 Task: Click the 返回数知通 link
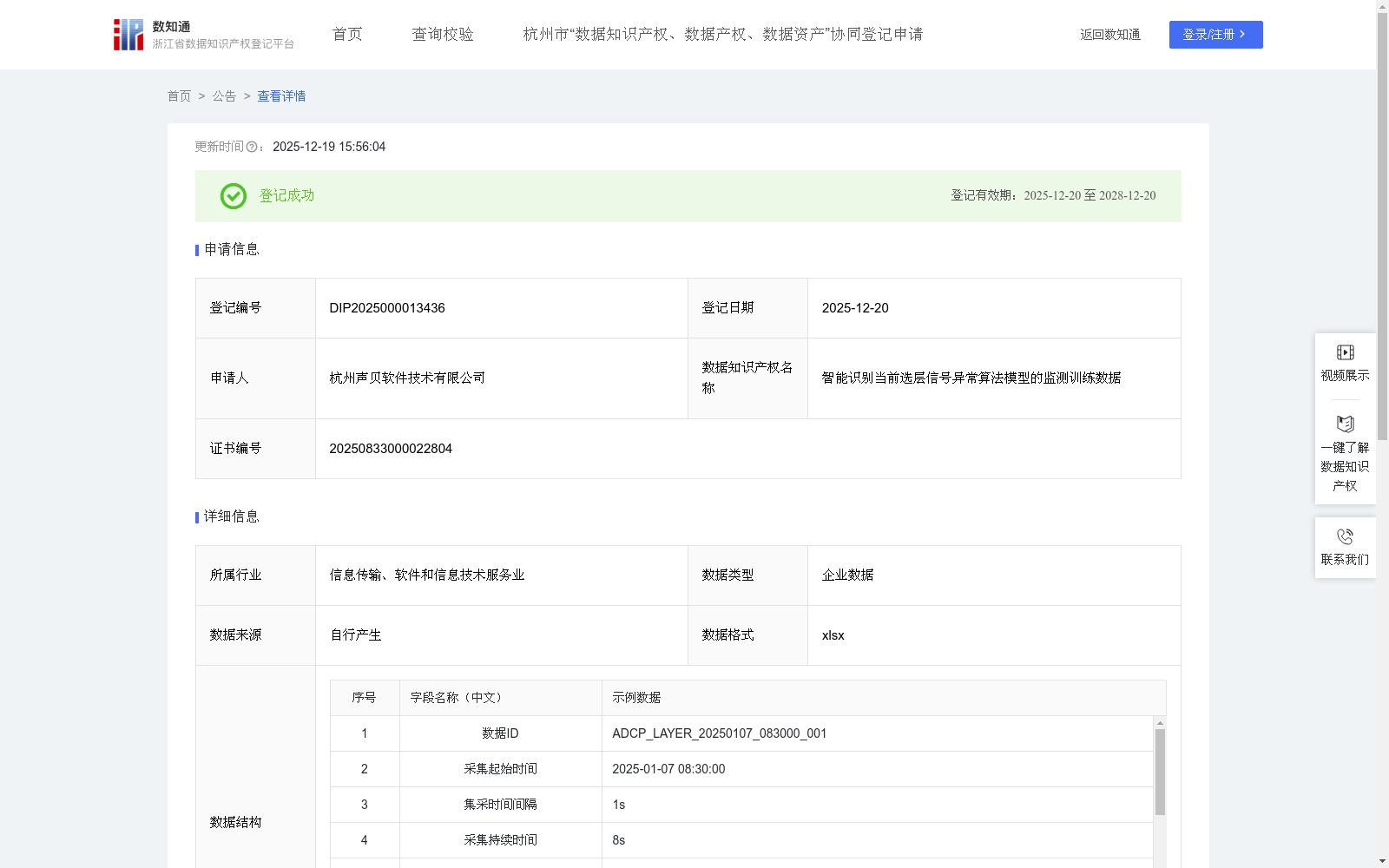coord(1110,35)
